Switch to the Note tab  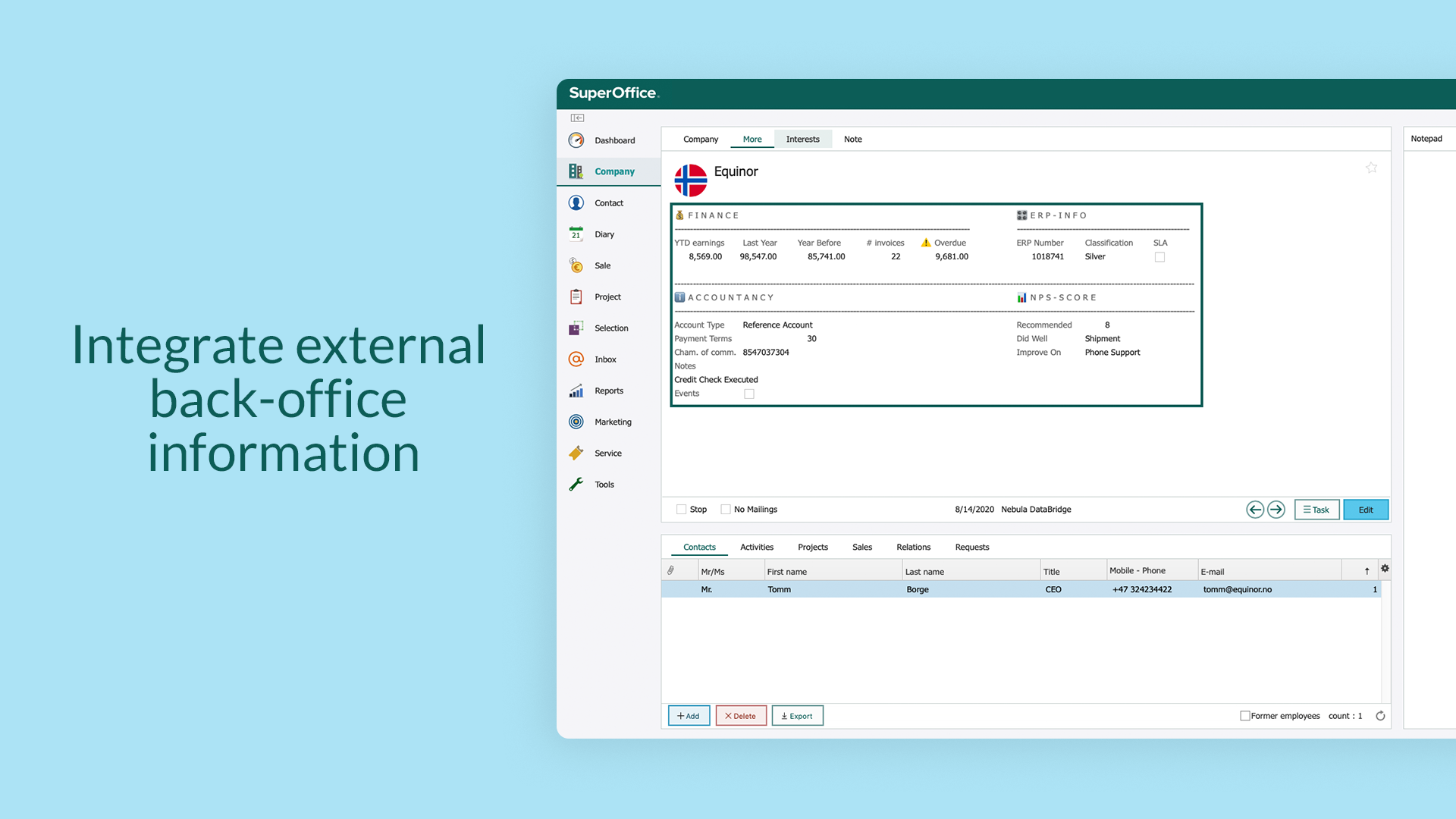(x=853, y=140)
